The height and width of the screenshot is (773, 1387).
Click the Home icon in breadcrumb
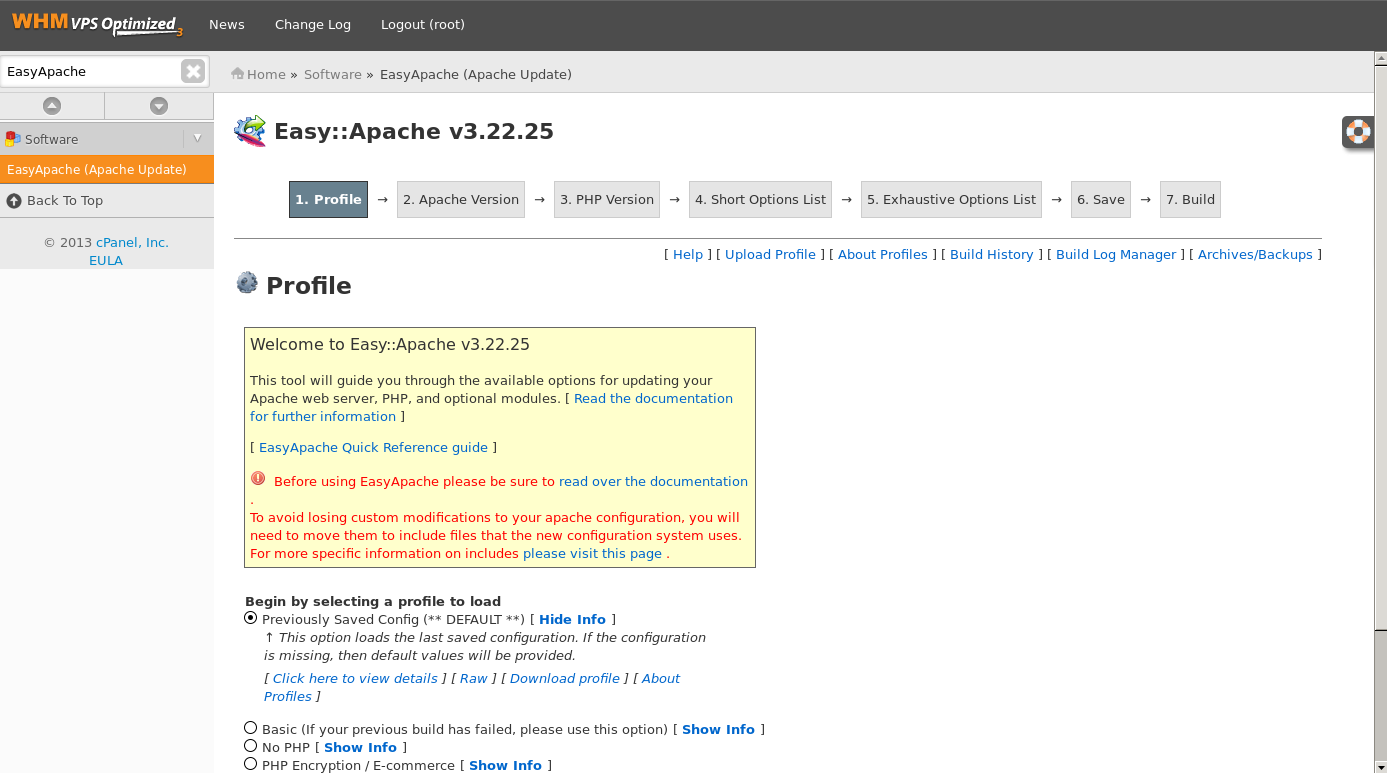coord(238,74)
